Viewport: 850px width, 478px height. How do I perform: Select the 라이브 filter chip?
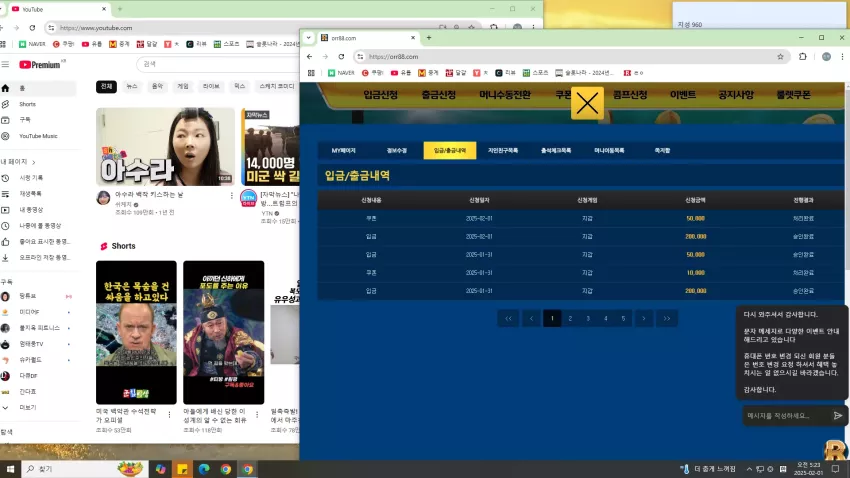pos(211,86)
